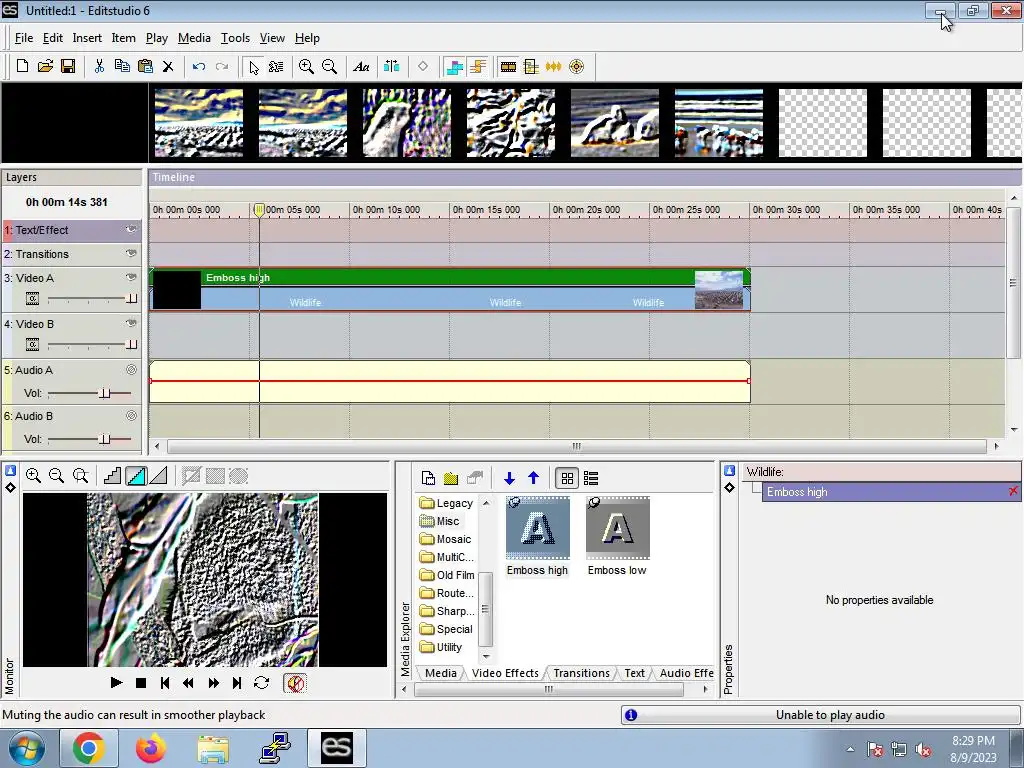Select the arrow pointer tool
Screen dimensions: 1024x768
254,67
